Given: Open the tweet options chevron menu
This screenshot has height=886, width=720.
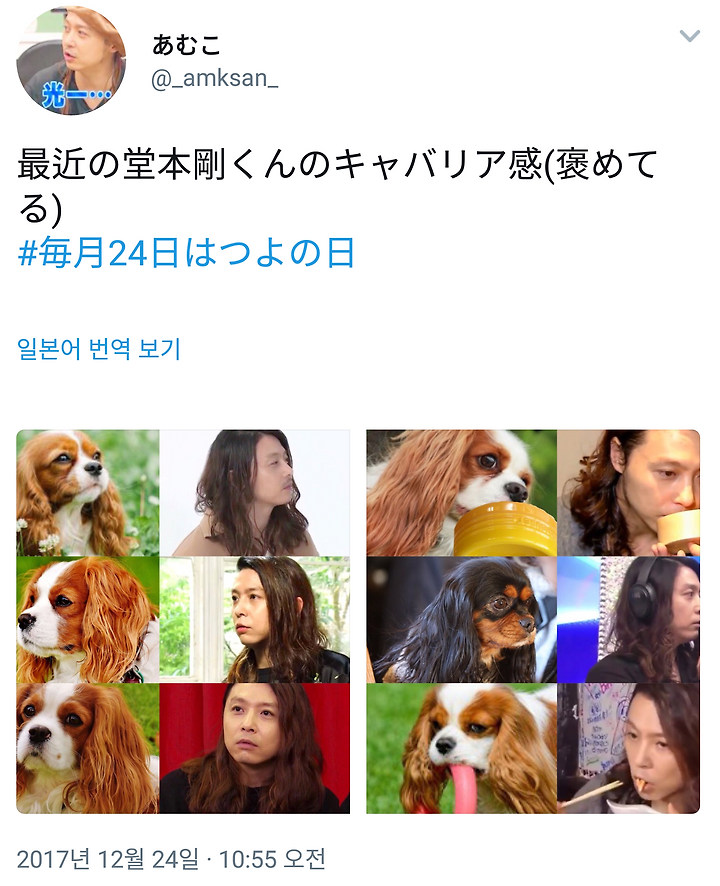Looking at the screenshot, I should click(x=689, y=37).
